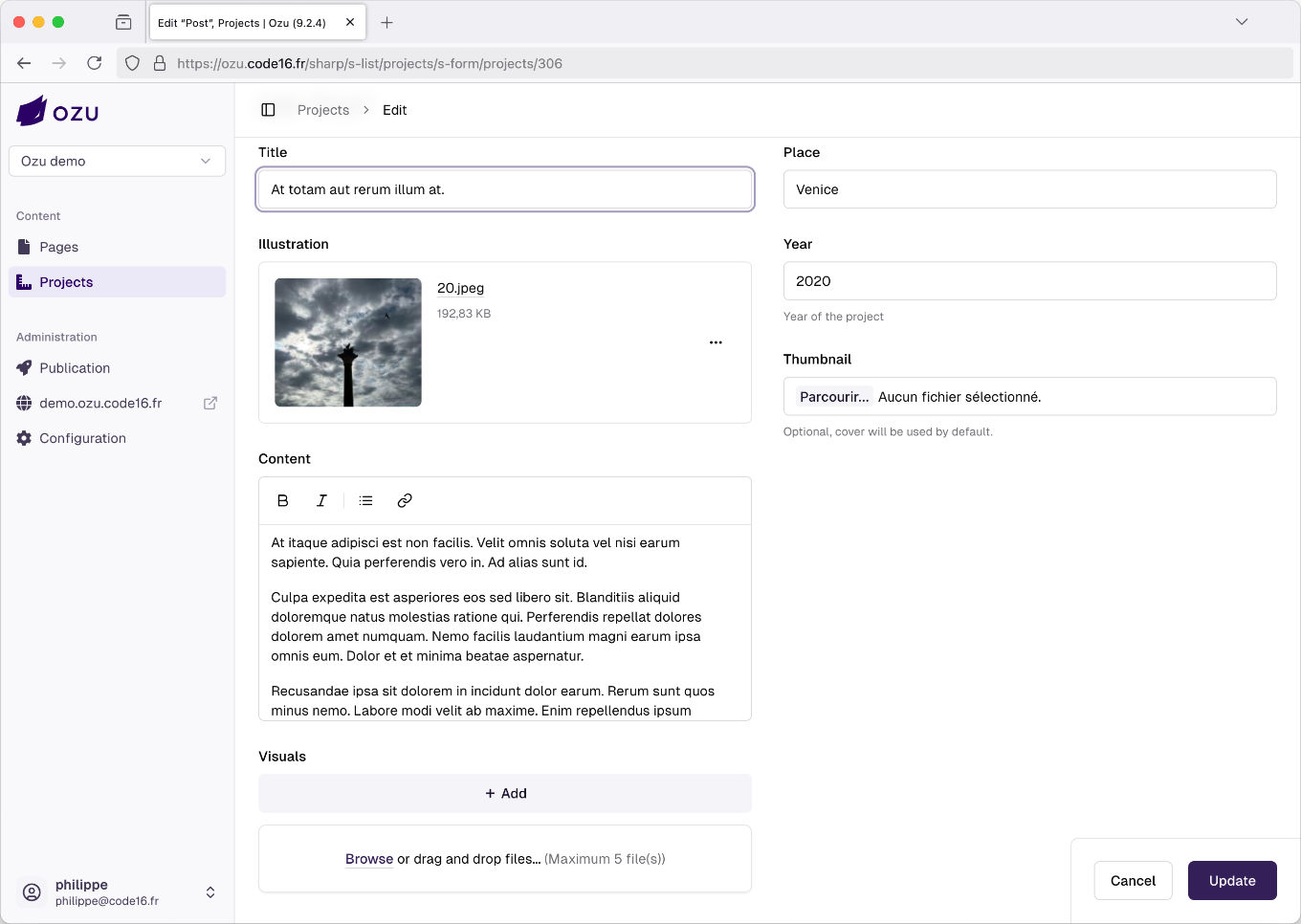Cancel editing the project
This screenshot has height=924, width=1301.
coord(1133,881)
